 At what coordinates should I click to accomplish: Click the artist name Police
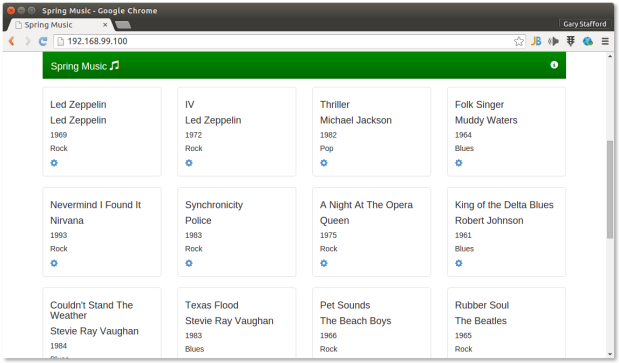click(x=198, y=221)
